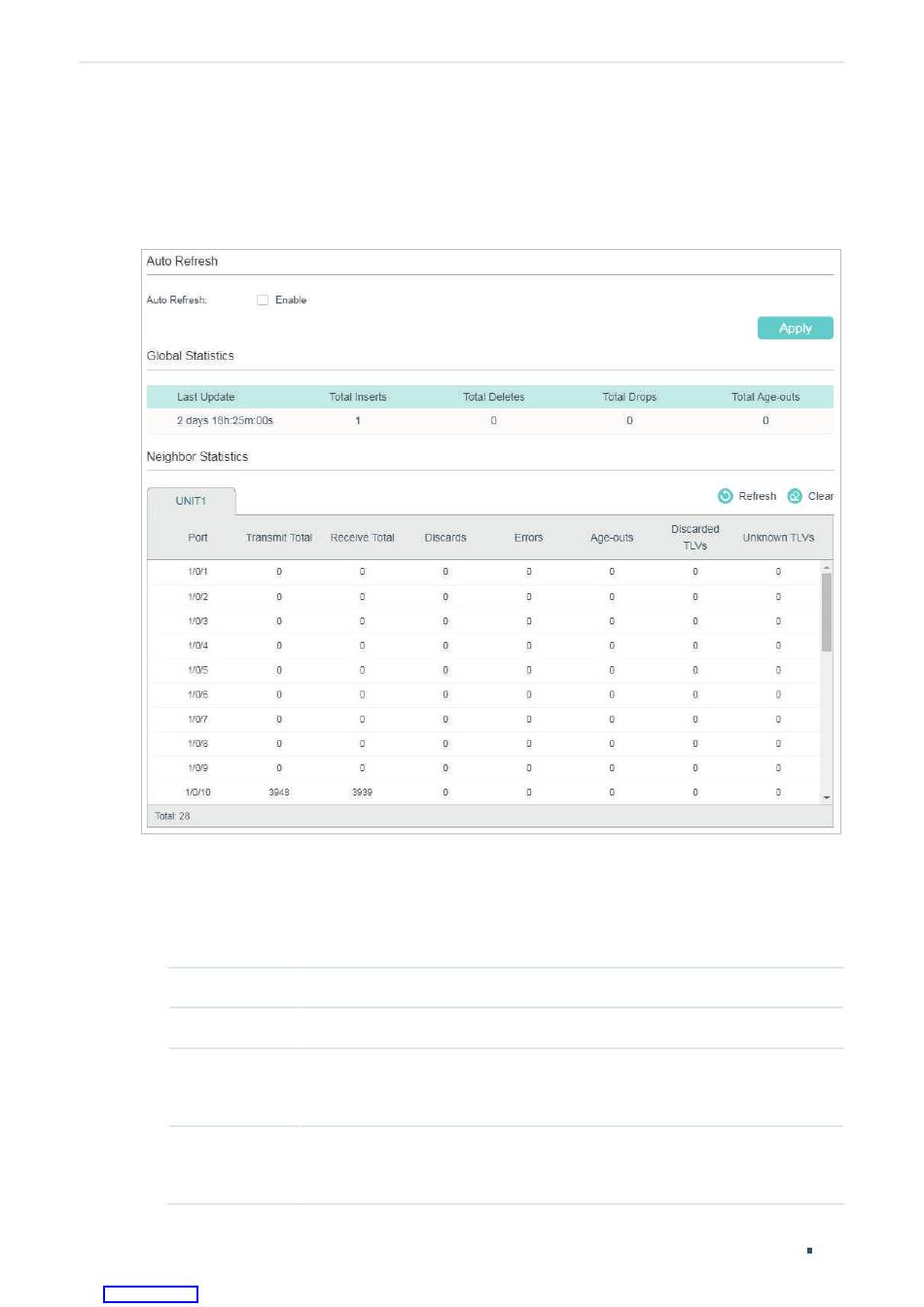Click the Discarded TLVs column header

(x=695, y=538)
